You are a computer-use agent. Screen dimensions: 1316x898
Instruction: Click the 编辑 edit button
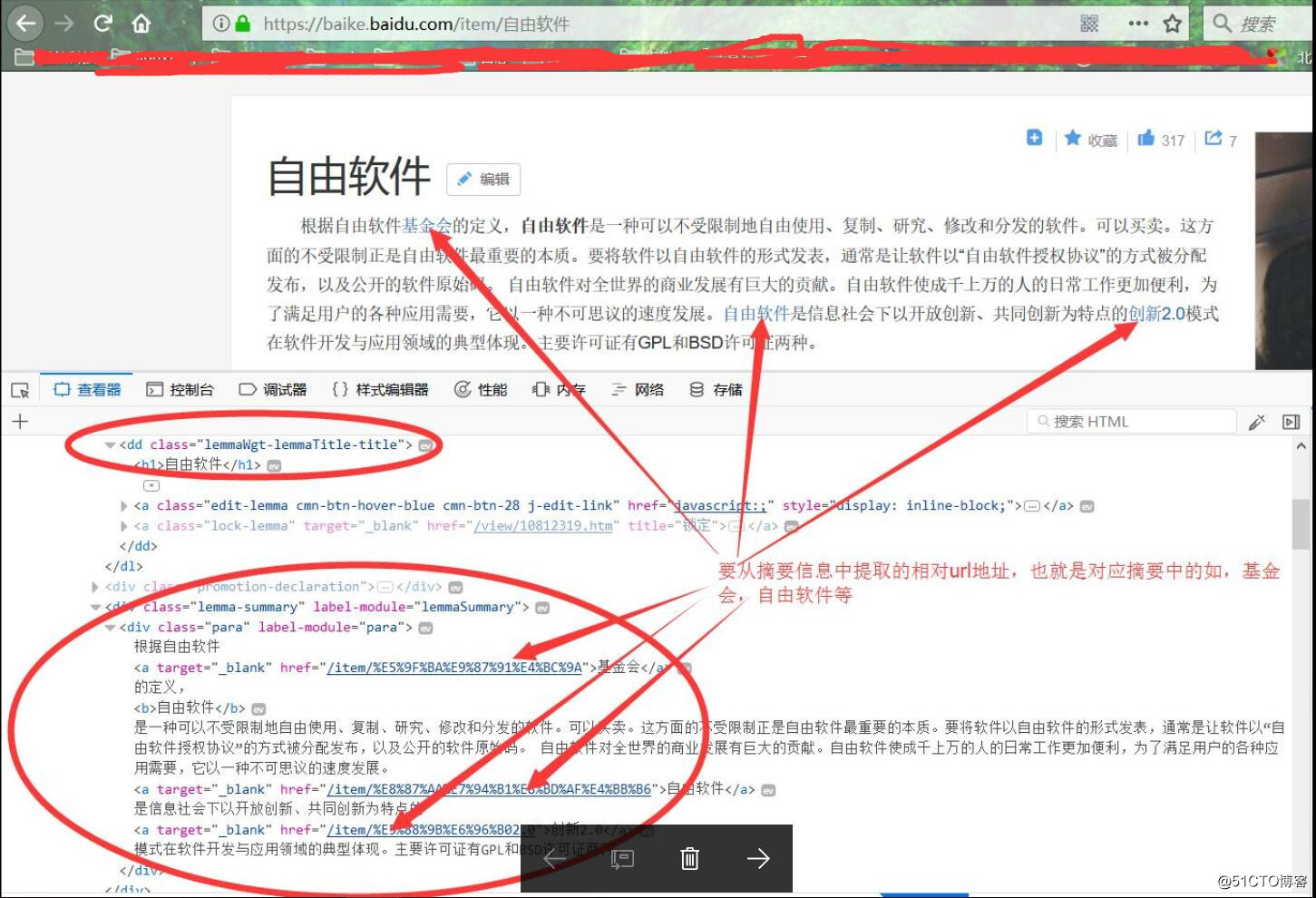click(483, 179)
